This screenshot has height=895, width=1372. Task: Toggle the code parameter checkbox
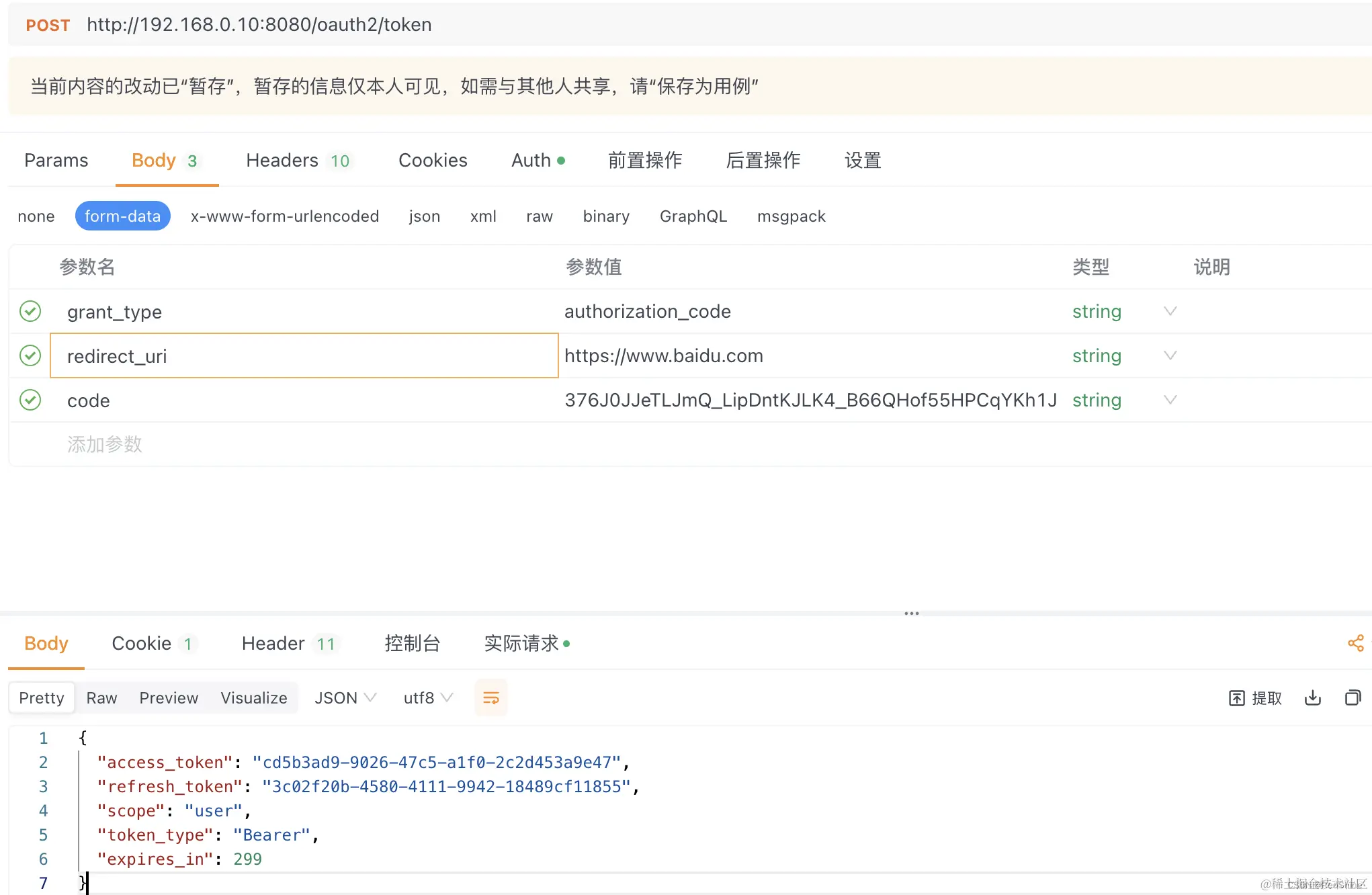click(x=30, y=400)
